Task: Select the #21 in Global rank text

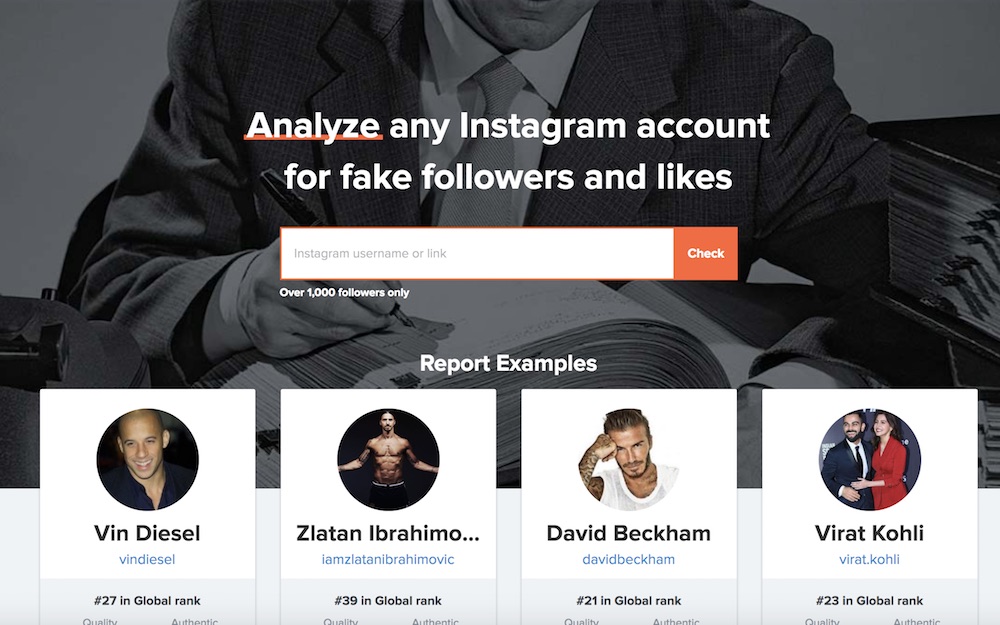Action: point(629,601)
